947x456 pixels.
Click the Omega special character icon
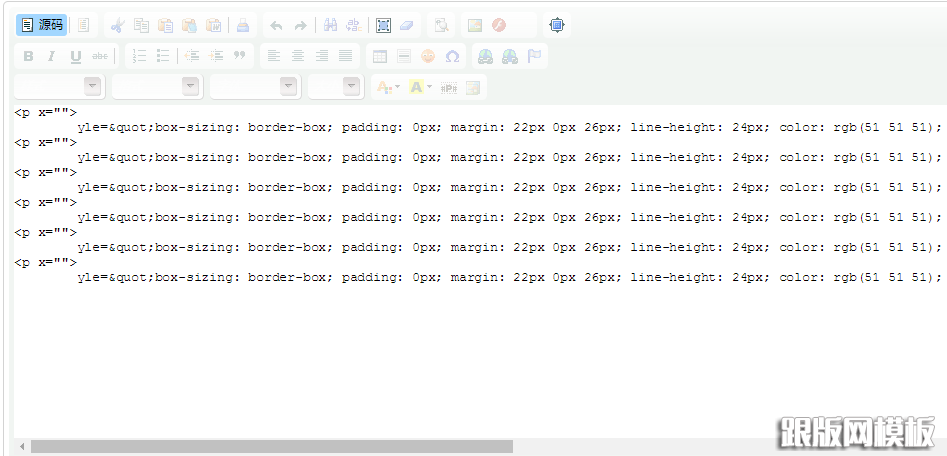point(452,56)
